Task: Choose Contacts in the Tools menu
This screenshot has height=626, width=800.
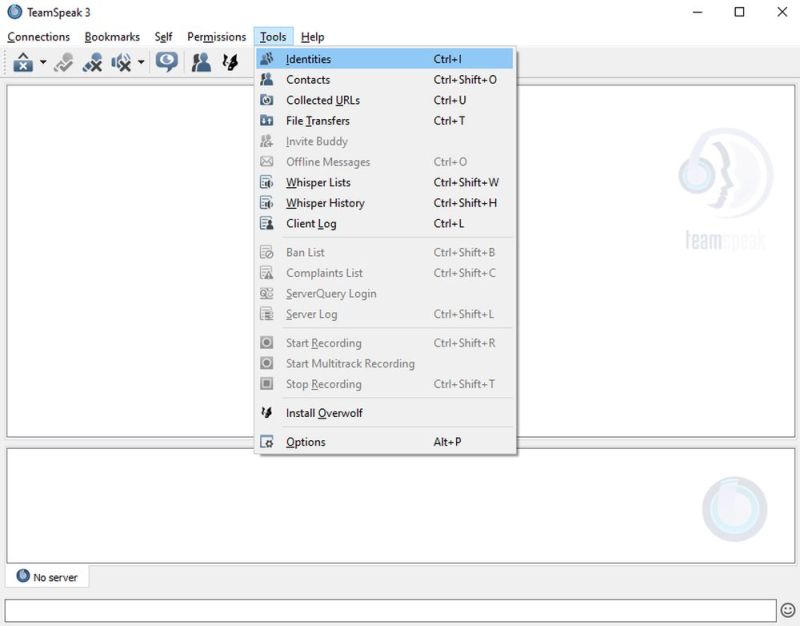Action: point(385,80)
